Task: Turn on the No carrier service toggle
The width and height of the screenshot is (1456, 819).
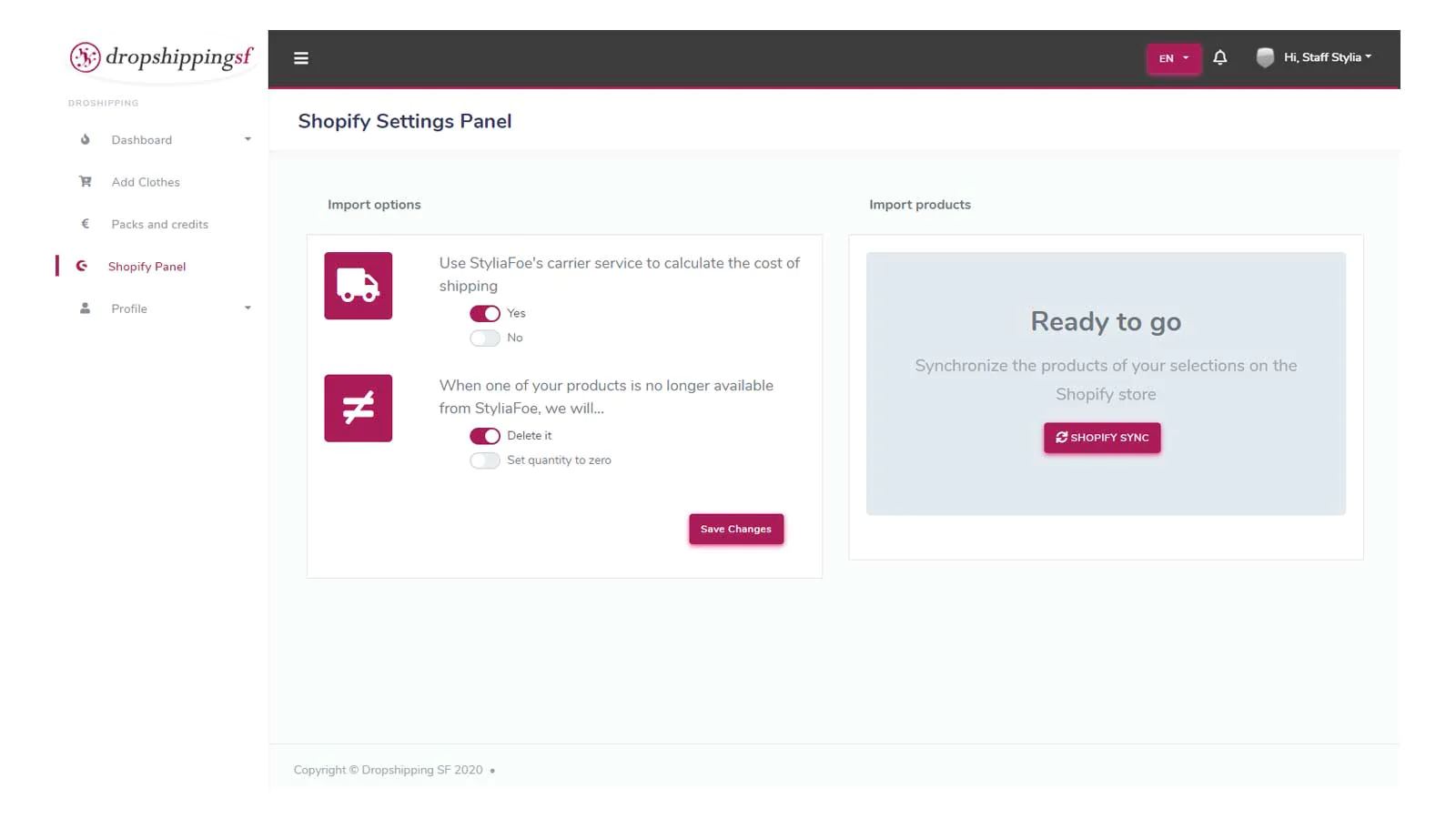Action: 485,338
